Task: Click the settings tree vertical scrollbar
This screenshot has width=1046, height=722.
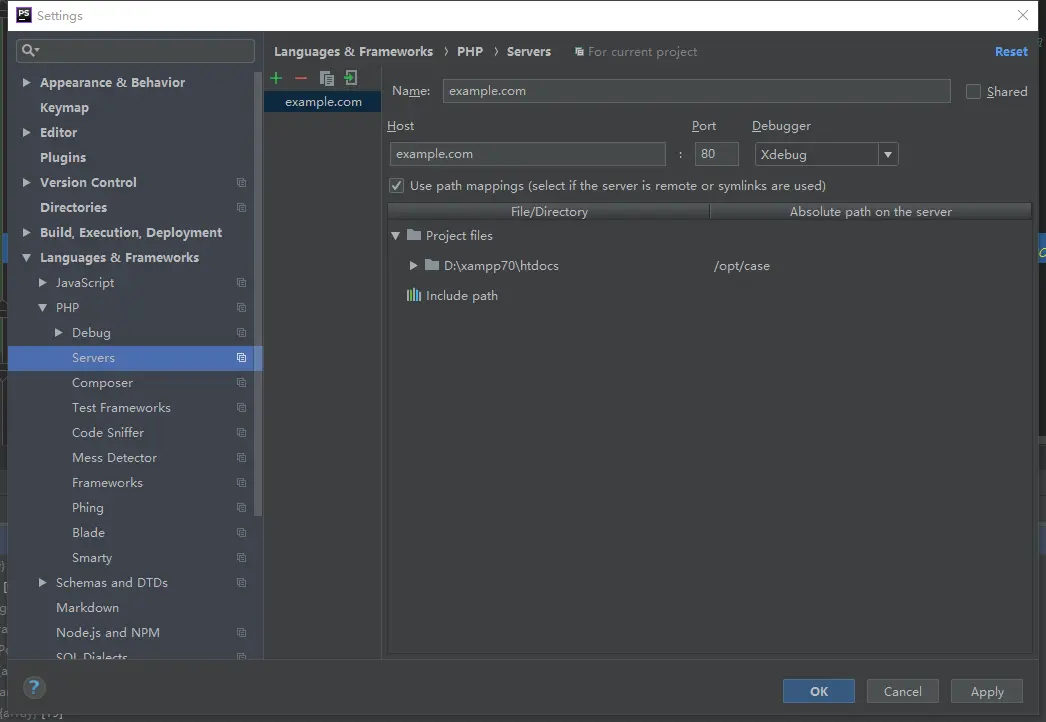Action: point(257,294)
